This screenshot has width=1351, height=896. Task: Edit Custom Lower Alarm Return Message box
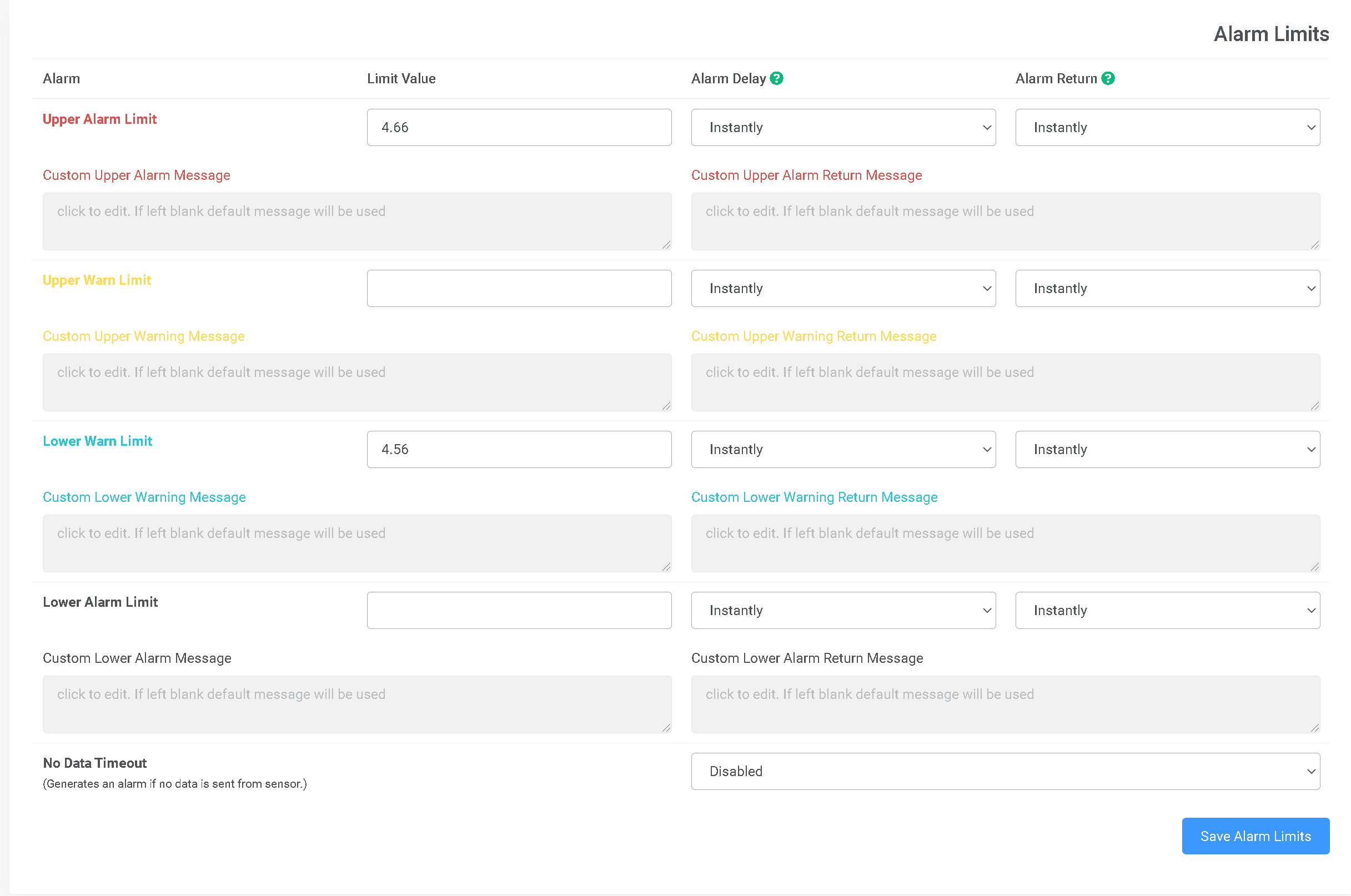1005,704
